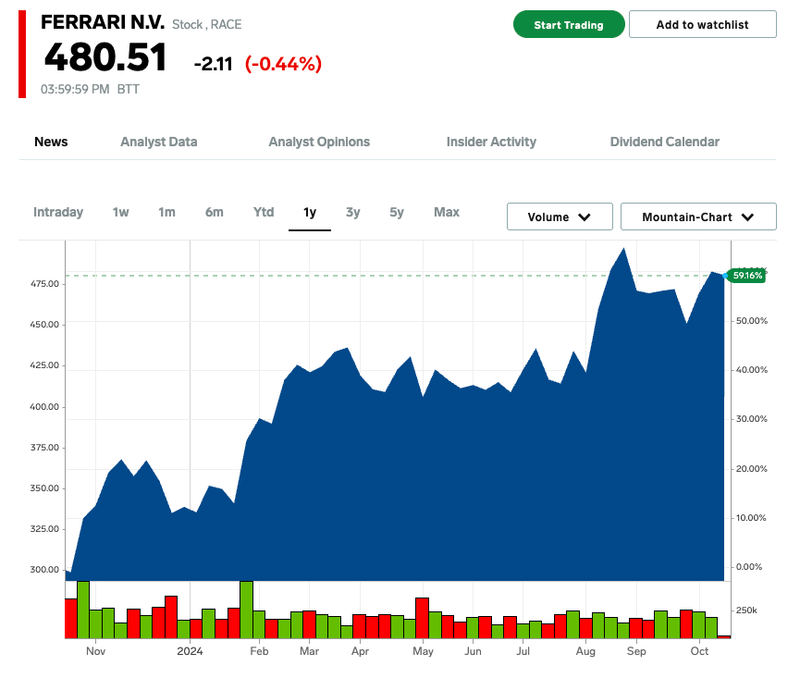Image resolution: width=800 pixels, height=679 pixels.
Task: Choose the 1m time range
Action: click(x=167, y=212)
